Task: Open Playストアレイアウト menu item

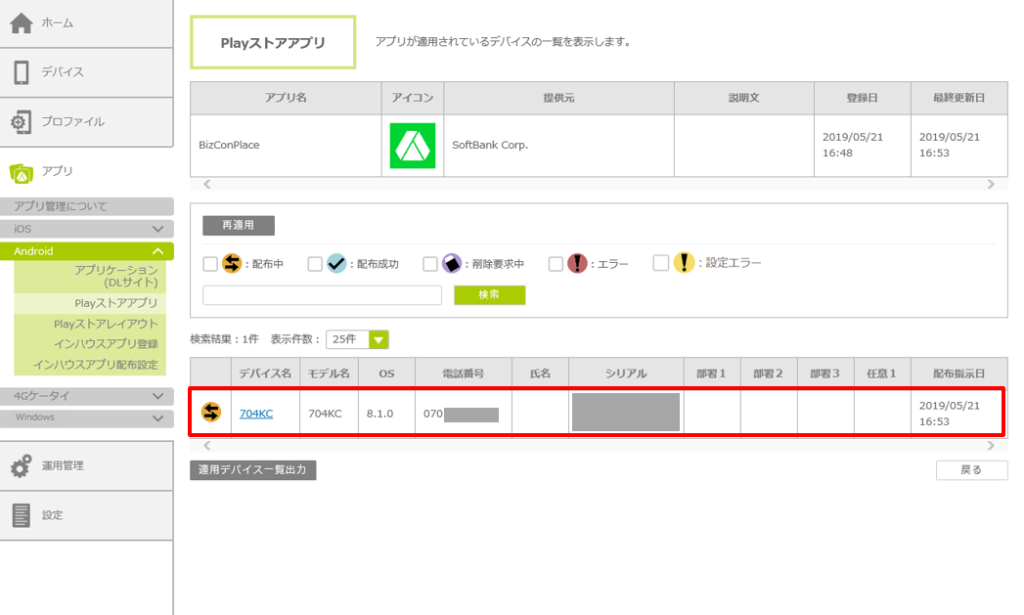Action: tap(106, 324)
